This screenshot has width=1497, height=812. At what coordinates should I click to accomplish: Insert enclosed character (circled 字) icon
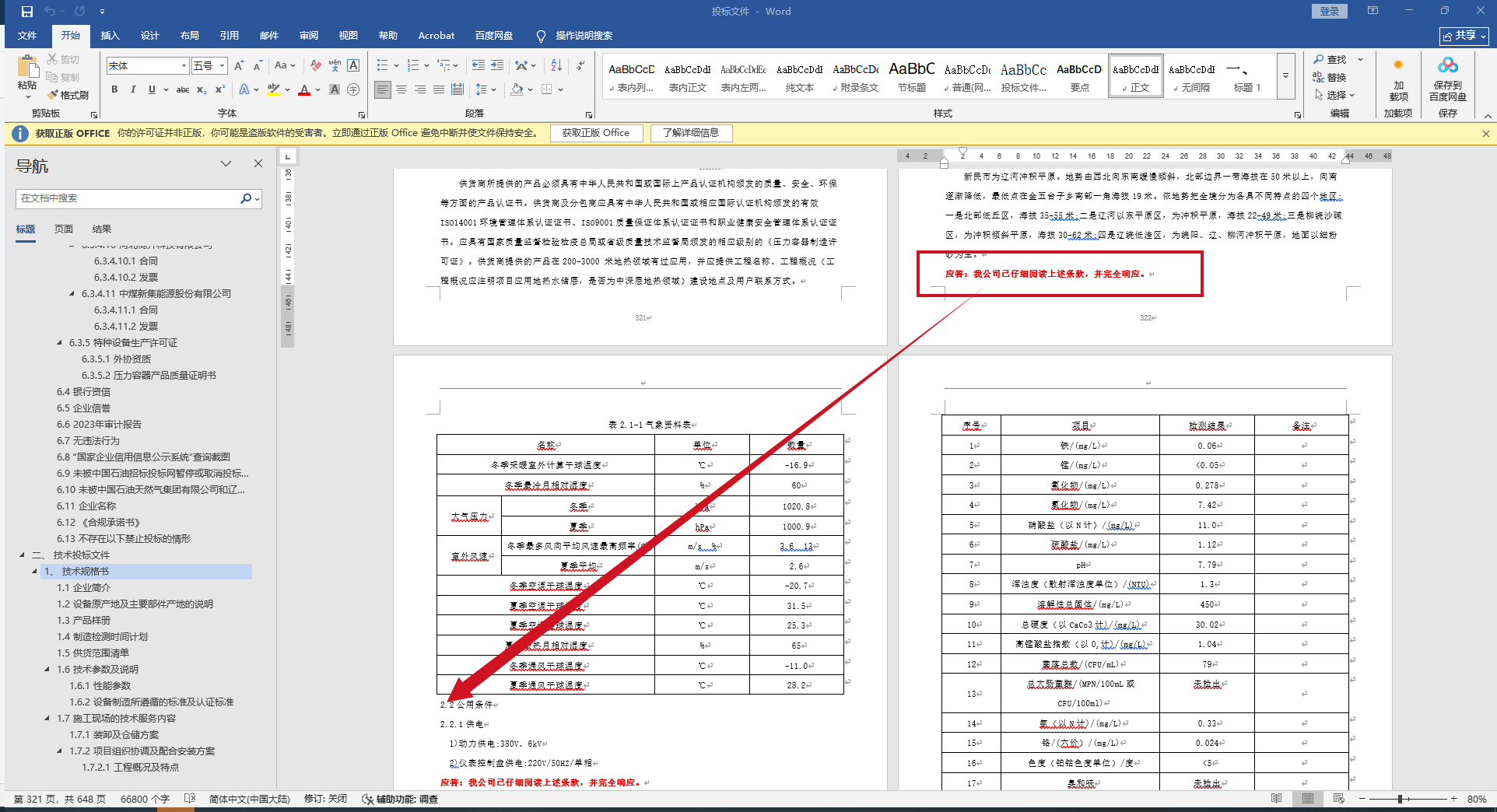[x=353, y=89]
